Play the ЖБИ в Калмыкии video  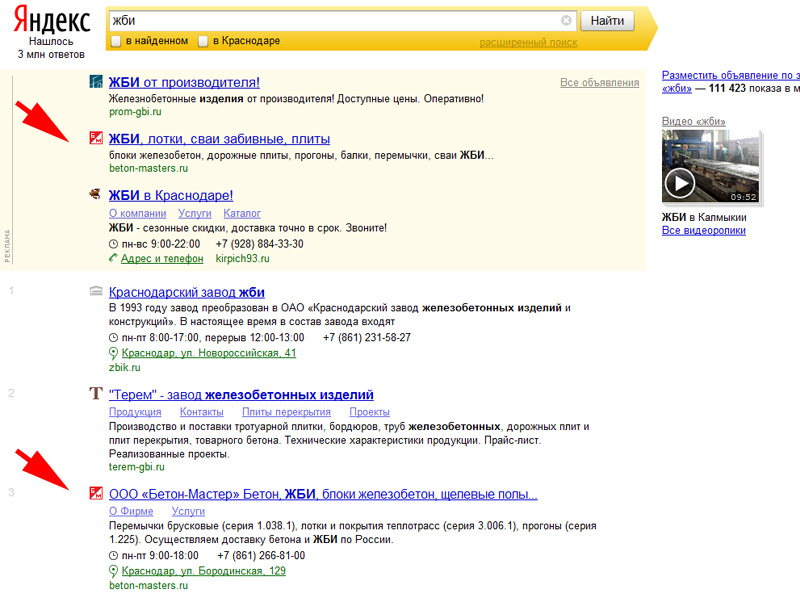point(681,183)
